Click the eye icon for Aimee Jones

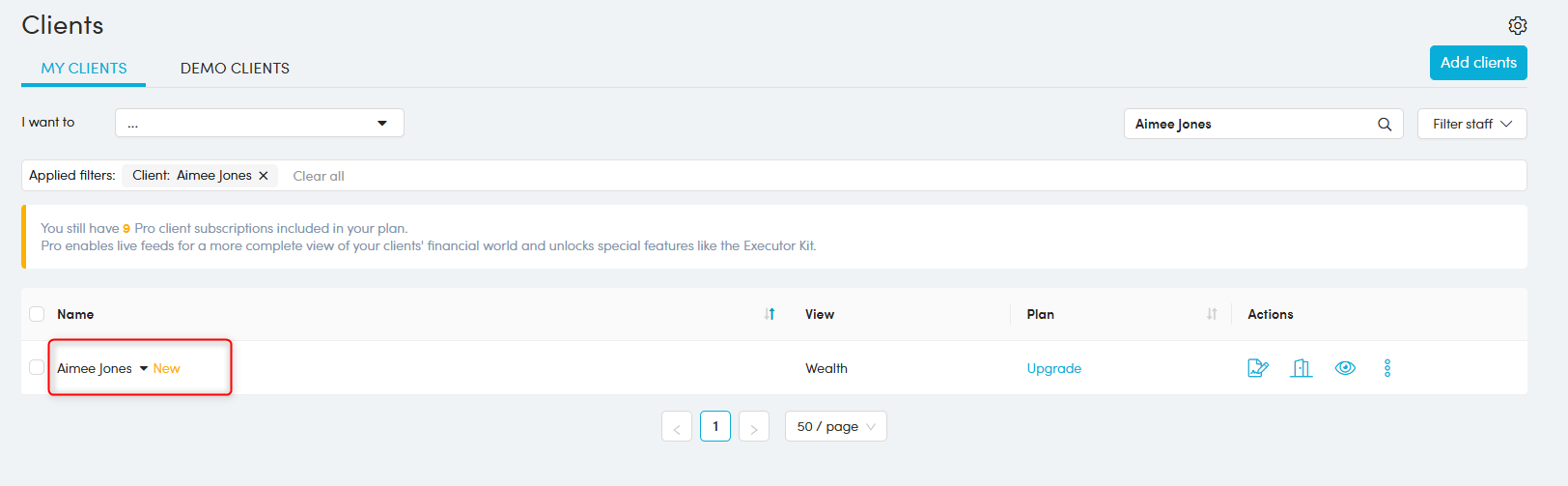point(1345,368)
